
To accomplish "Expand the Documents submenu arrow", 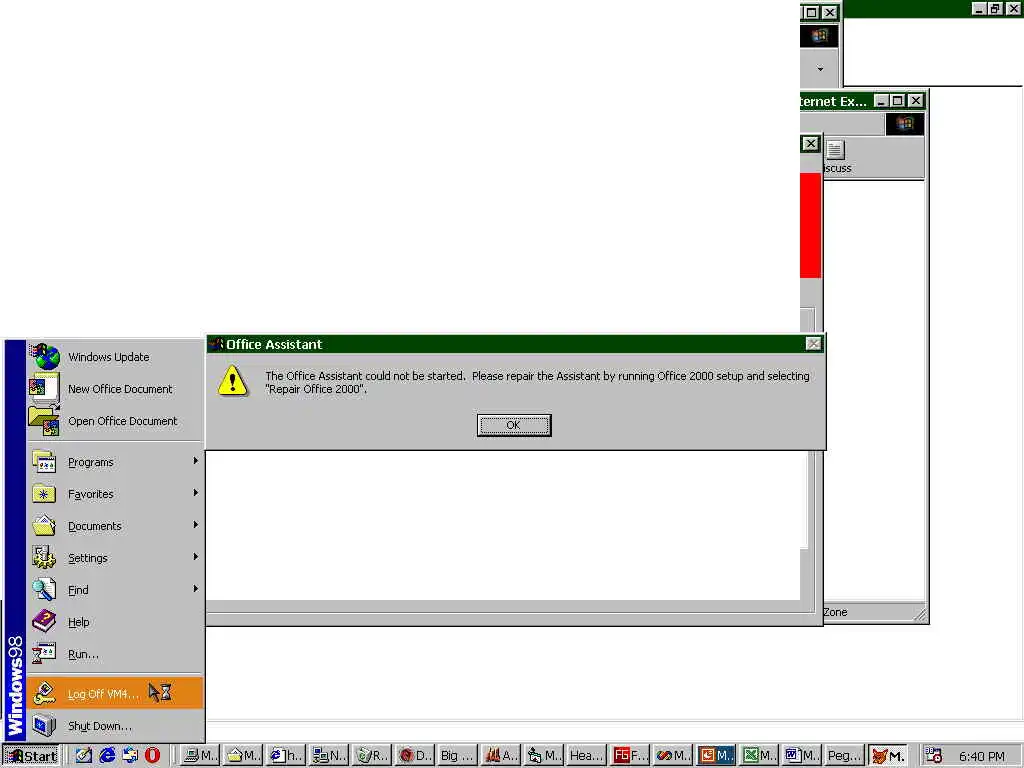I will 195,525.
